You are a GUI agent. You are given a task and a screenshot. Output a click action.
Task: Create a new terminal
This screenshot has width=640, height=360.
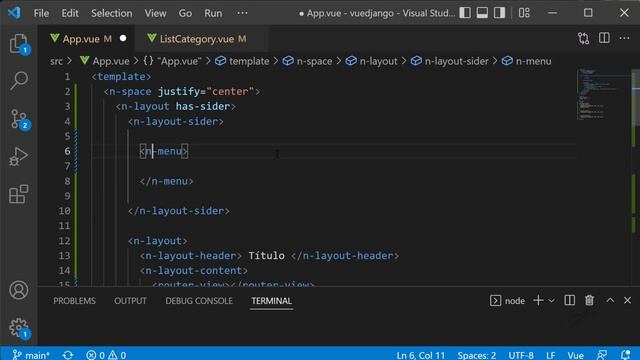tap(538, 300)
